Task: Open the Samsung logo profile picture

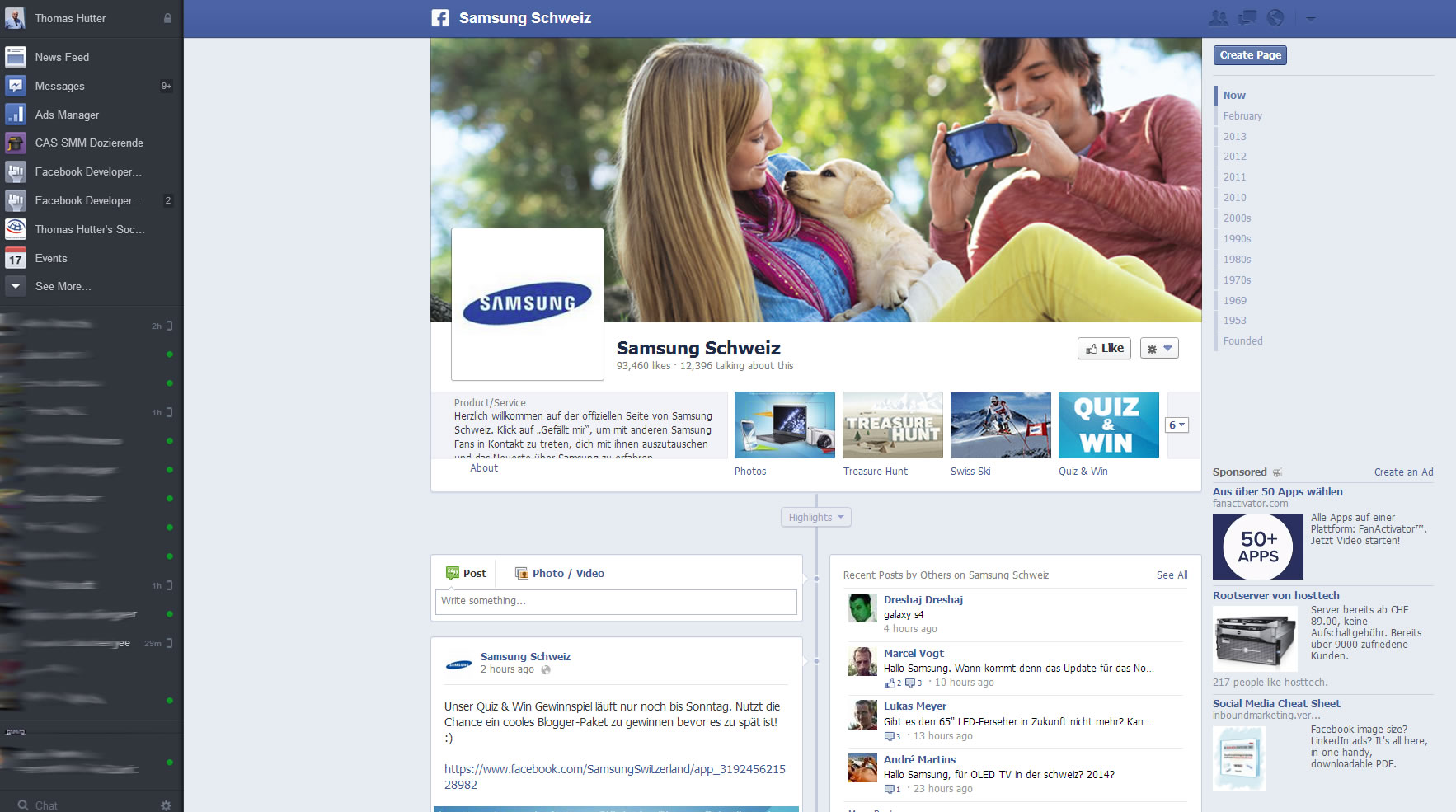Action: 528,304
